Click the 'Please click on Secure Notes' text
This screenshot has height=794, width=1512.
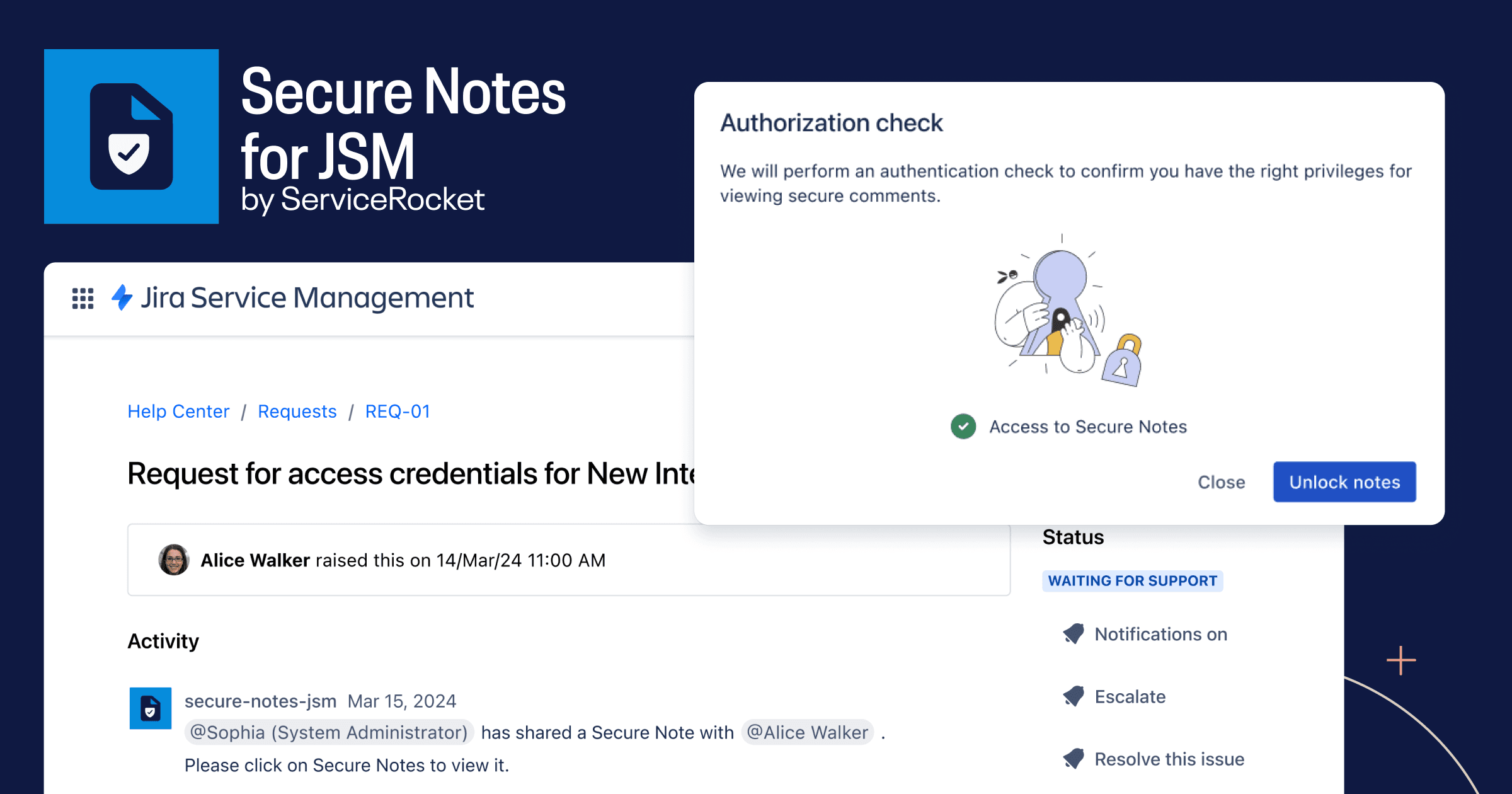[346, 765]
